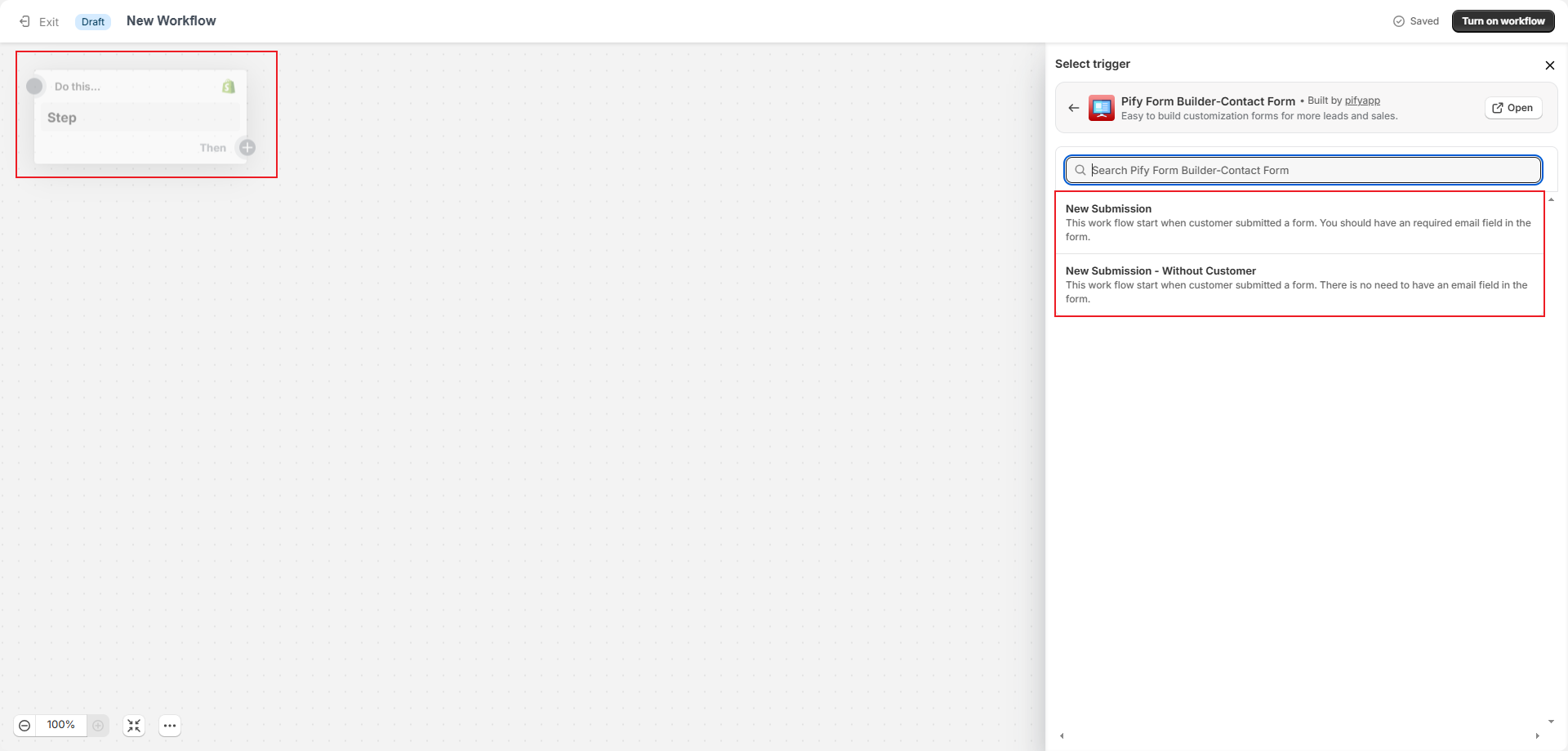Image resolution: width=1568 pixels, height=751 pixels.
Task: Click the New Workflow title
Action: click(171, 21)
